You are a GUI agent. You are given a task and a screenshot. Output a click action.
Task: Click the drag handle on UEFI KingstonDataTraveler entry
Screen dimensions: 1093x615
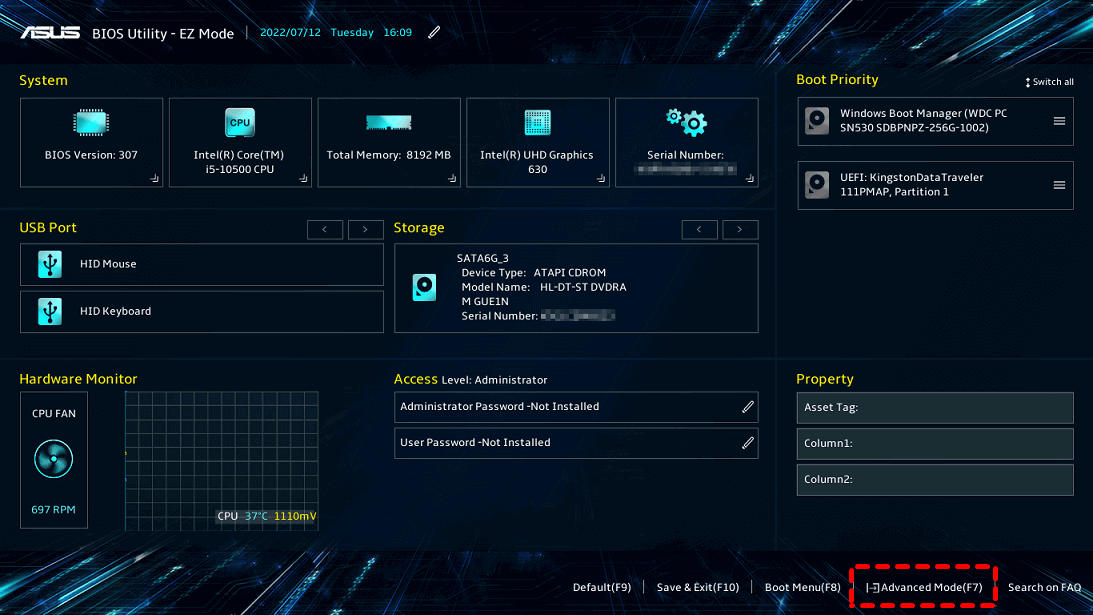pos(1059,185)
